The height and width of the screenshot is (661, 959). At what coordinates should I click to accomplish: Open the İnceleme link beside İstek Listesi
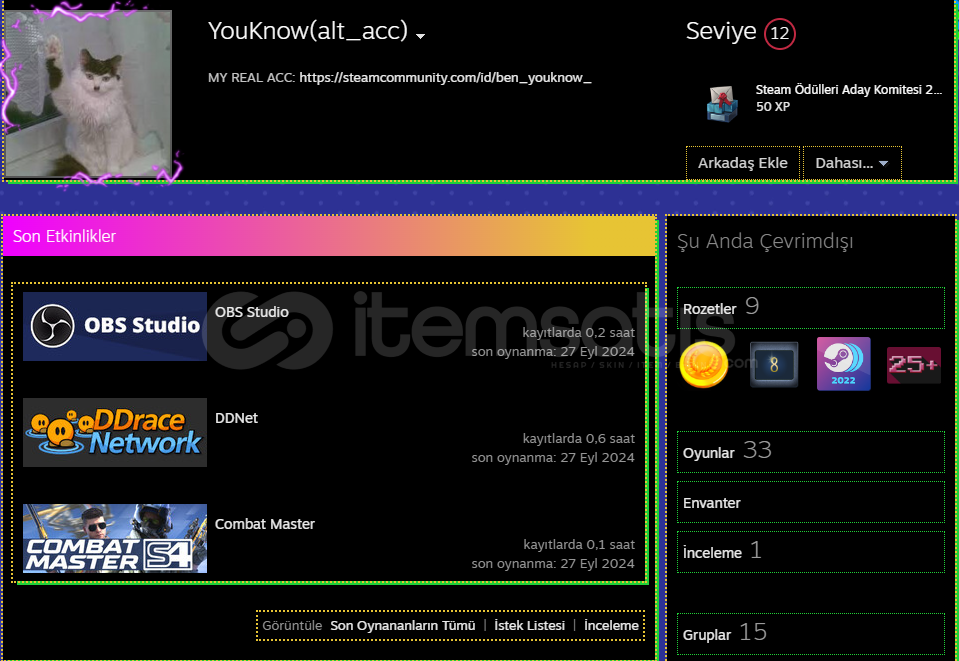click(611, 626)
